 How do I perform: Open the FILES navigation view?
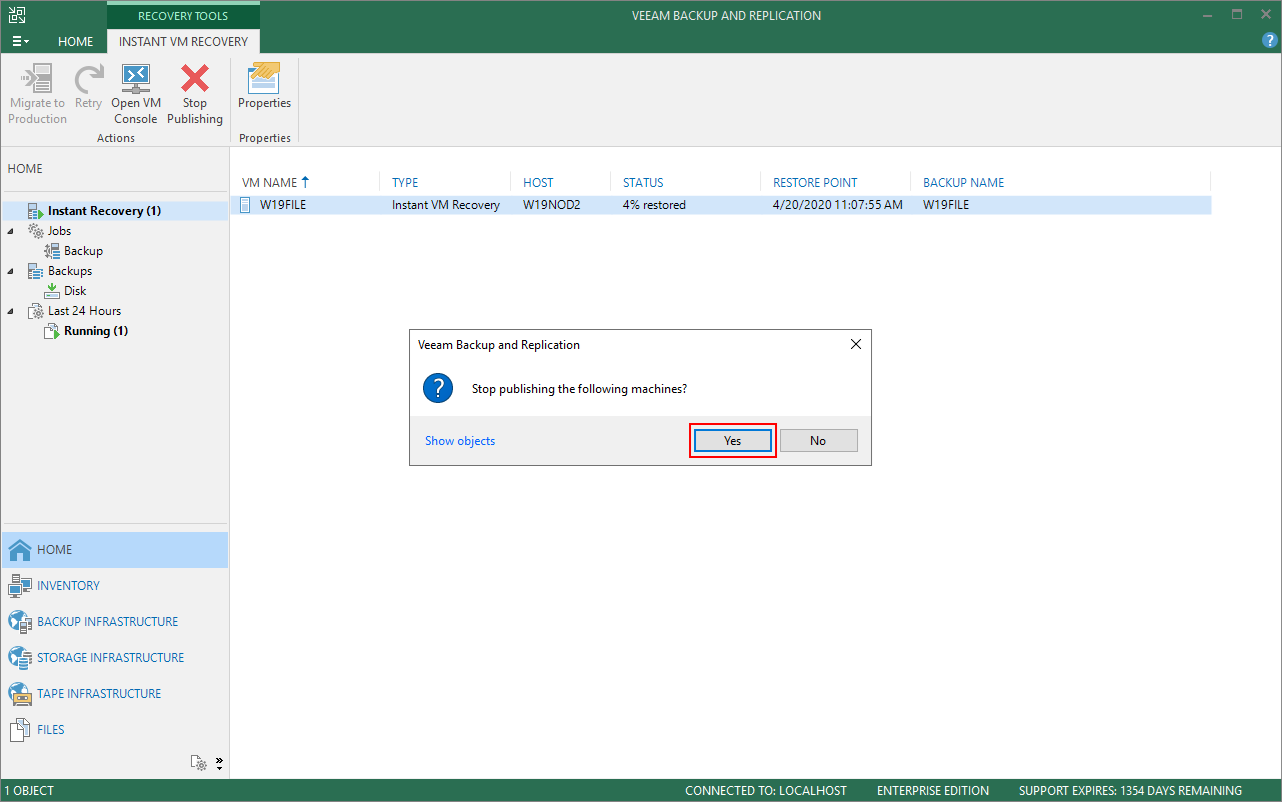115,730
